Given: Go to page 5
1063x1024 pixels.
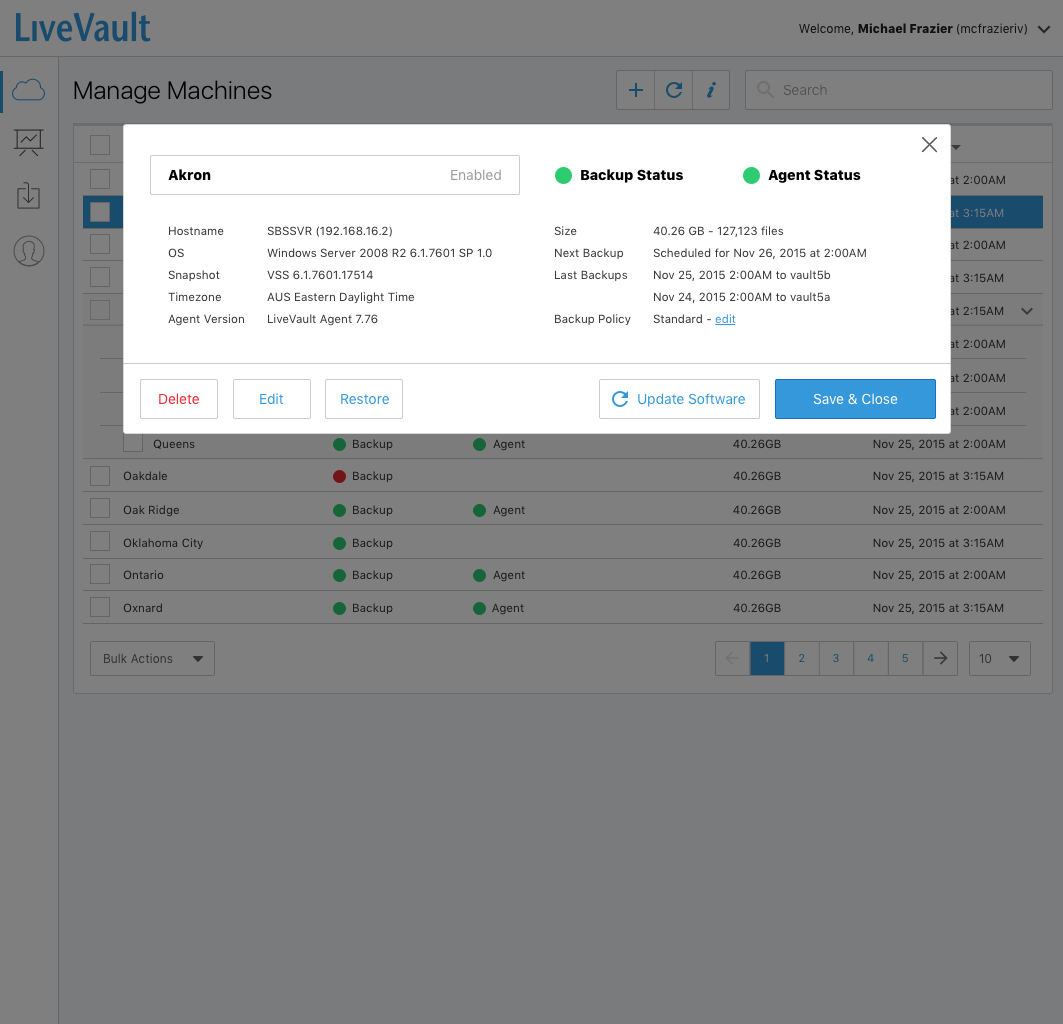Looking at the screenshot, I should tap(905, 658).
